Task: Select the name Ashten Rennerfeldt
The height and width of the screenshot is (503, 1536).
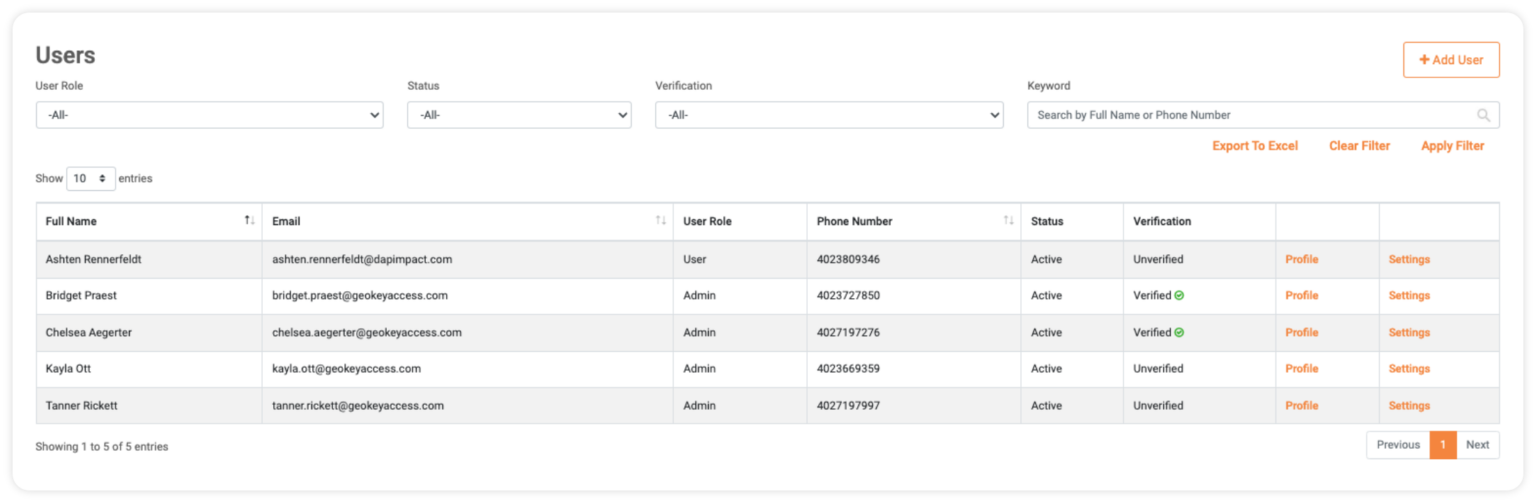Action: tap(93, 259)
